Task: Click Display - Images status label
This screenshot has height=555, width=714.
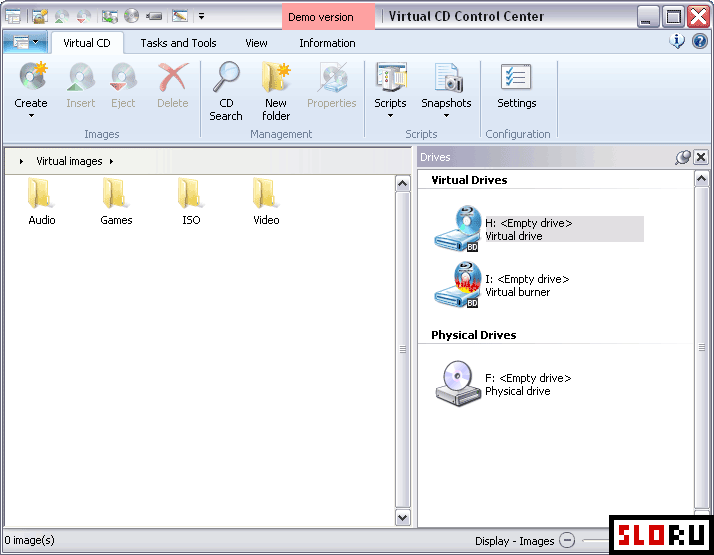Action: (515, 541)
